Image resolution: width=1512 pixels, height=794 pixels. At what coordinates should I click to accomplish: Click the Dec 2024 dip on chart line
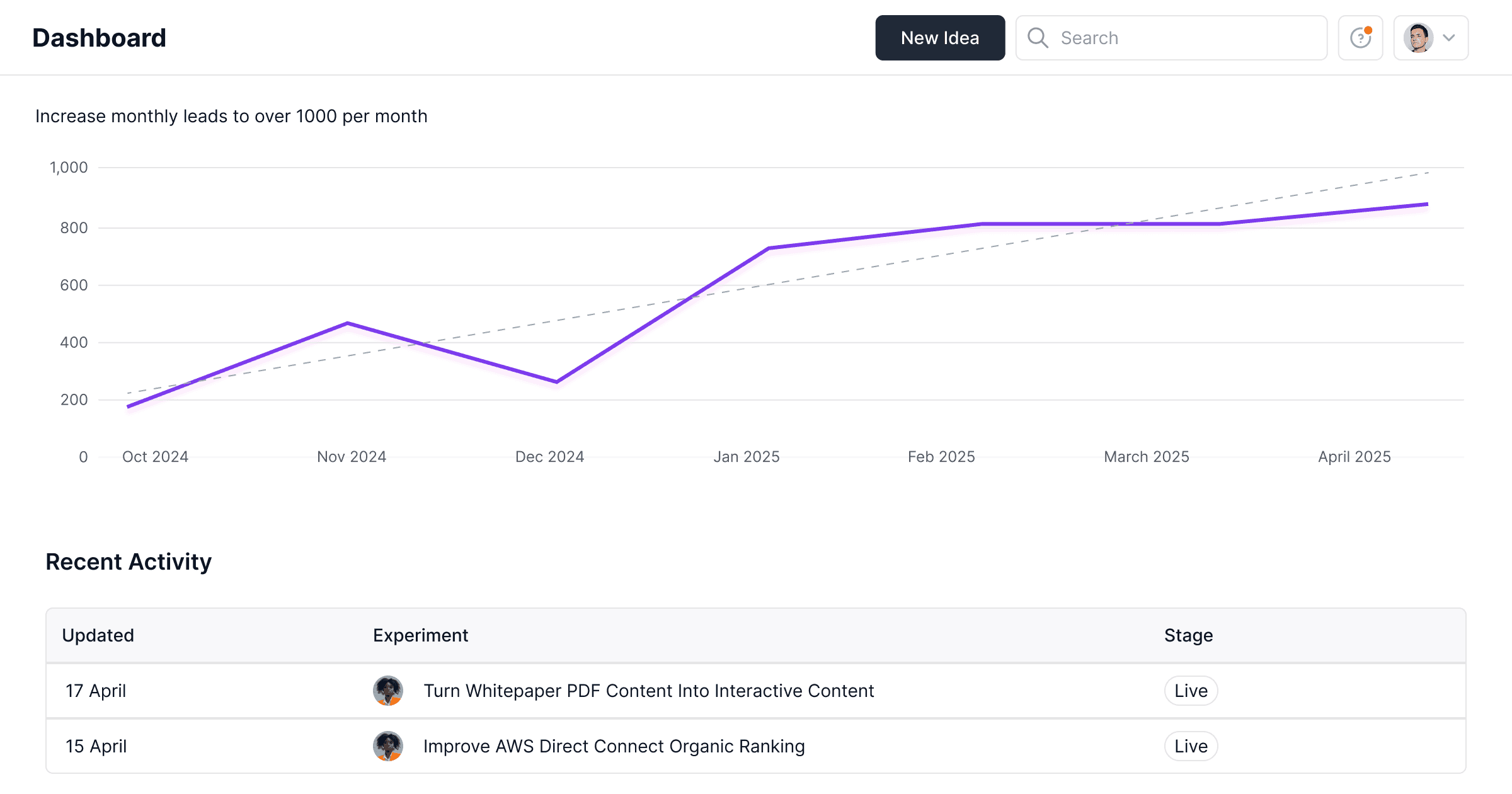(556, 382)
